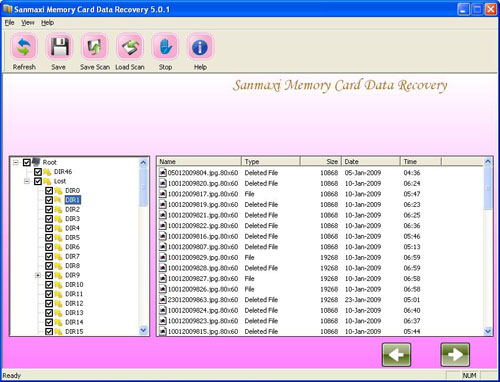The image size is (500, 382).
Task: Click the Root computer icon in tree
Action: (36, 162)
